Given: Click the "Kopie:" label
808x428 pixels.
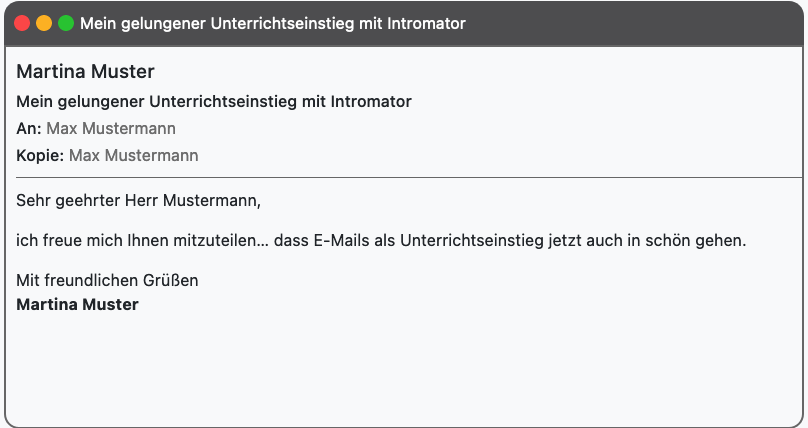Looking at the screenshot, I should (40, 155).
